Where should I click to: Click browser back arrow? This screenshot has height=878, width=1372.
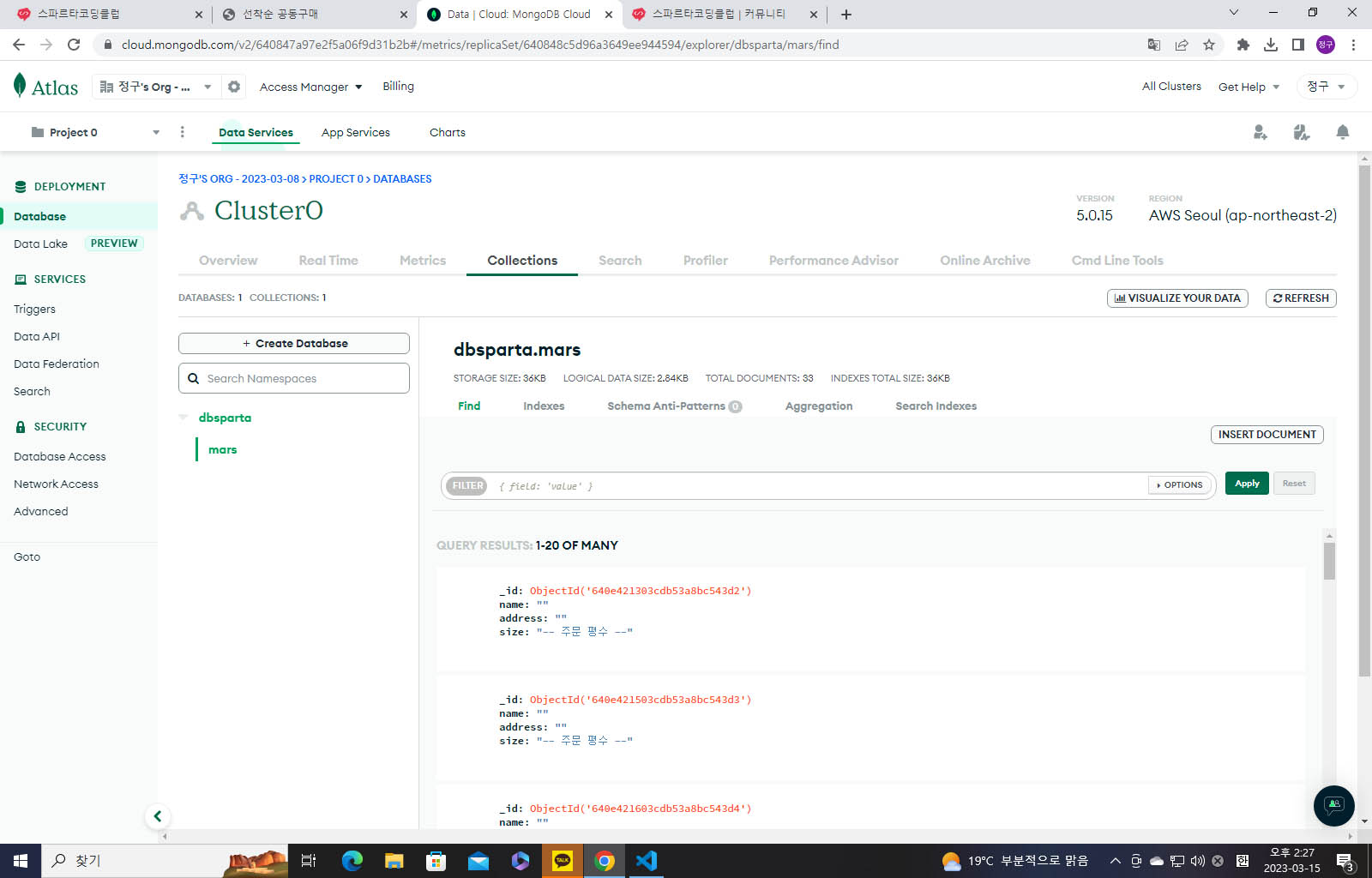(x=19, y=45)
